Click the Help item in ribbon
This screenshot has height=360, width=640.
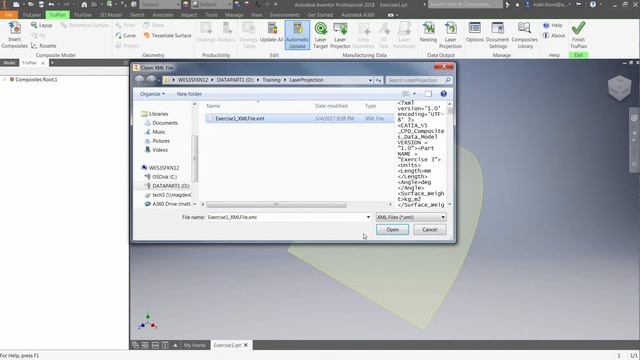pos(553,25)
